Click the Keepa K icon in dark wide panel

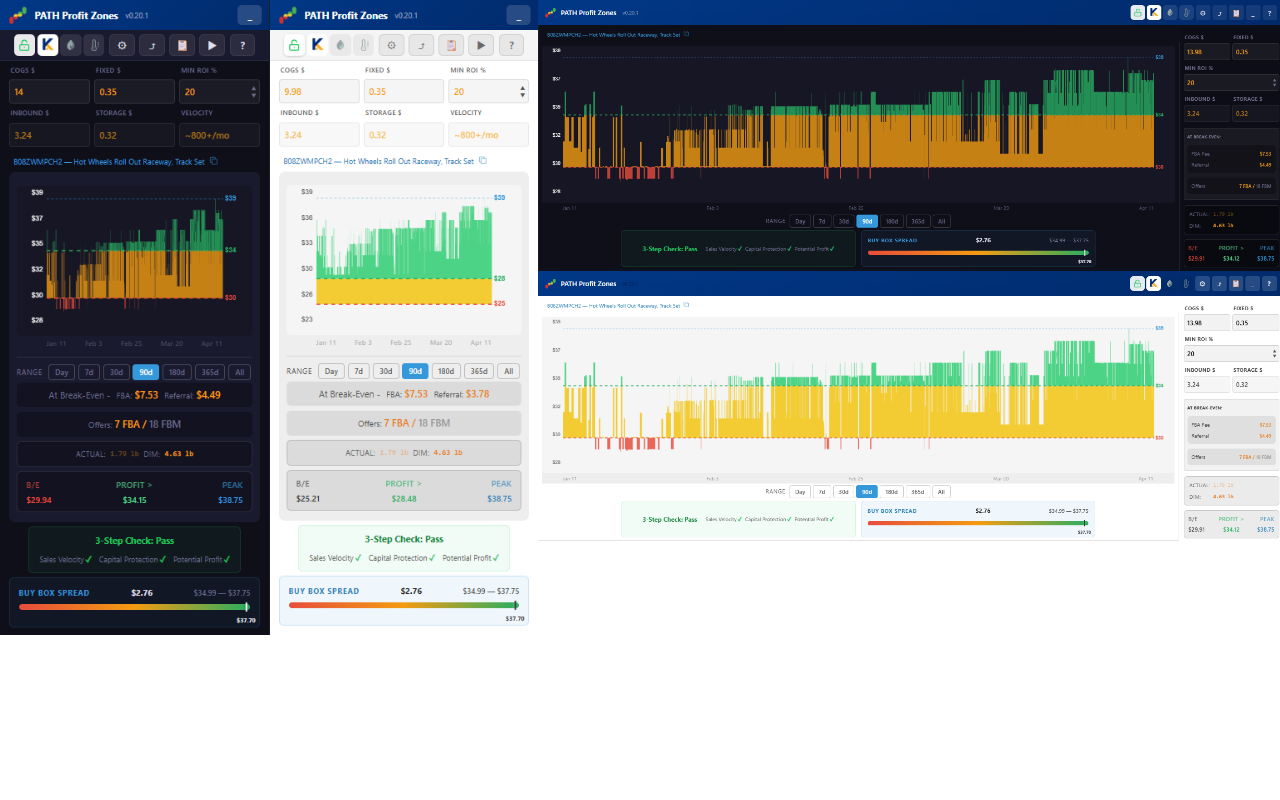click(1154, 13)
